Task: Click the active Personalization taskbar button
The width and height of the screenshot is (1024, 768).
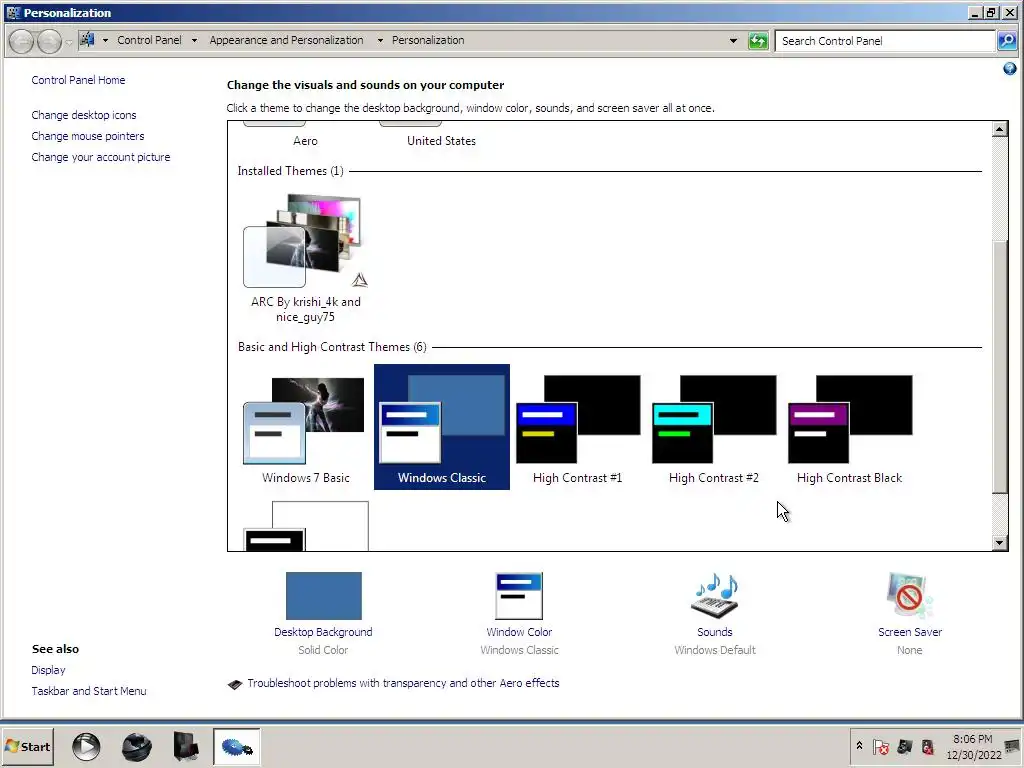Action: coord(236,746)
